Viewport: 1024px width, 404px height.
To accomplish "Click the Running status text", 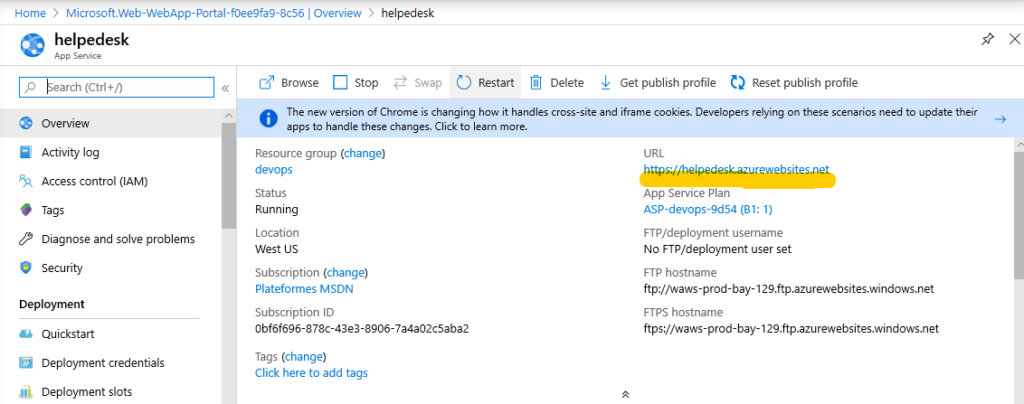I will (x=277, y=210).
